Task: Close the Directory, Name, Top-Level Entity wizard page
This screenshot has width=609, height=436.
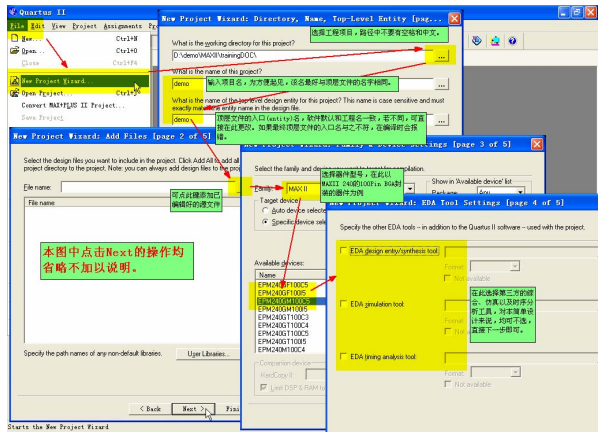Action: (454, 18)
